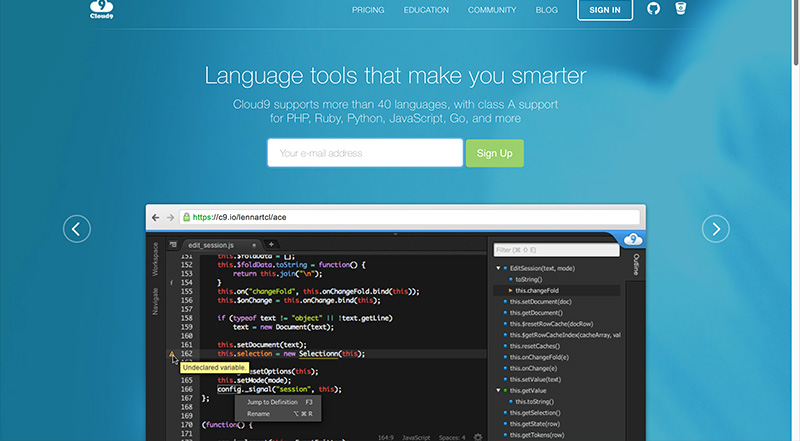
Task: Open the GitHub icon link
Action: click(653, 9)
